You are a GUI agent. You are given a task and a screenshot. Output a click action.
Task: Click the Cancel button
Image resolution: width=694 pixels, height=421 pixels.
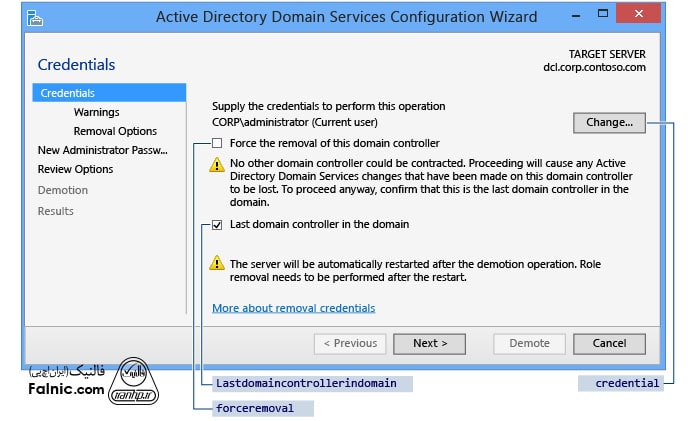609,343
